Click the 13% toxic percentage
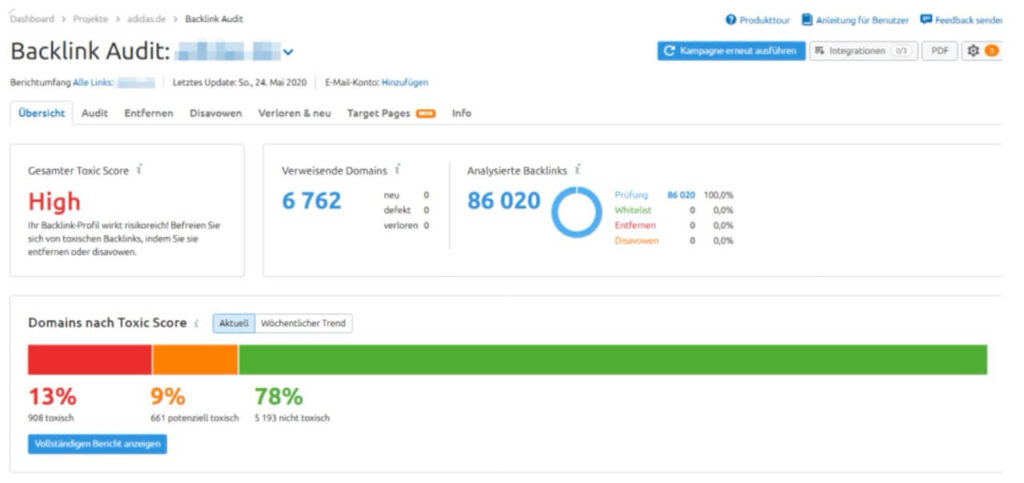Image resolution: width=1024 pixels, height=483 pixels. click(52, 397)
